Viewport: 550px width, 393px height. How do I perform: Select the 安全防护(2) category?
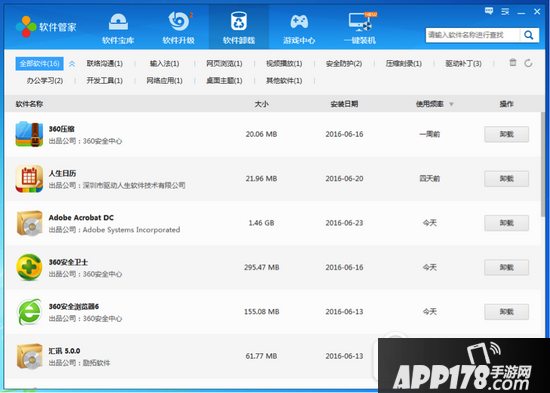coord(344,64)
